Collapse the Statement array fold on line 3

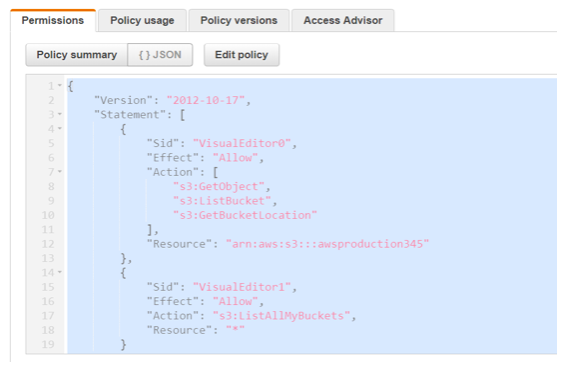point(60,114)
